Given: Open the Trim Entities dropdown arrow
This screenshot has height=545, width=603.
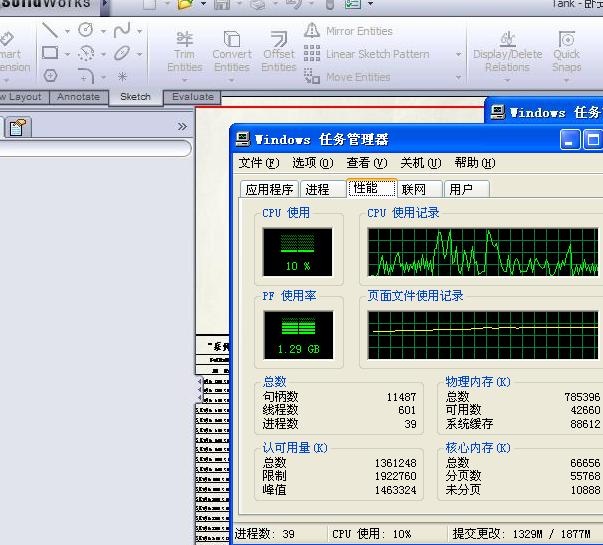Looking at the screenshot, I should [185, 80].
